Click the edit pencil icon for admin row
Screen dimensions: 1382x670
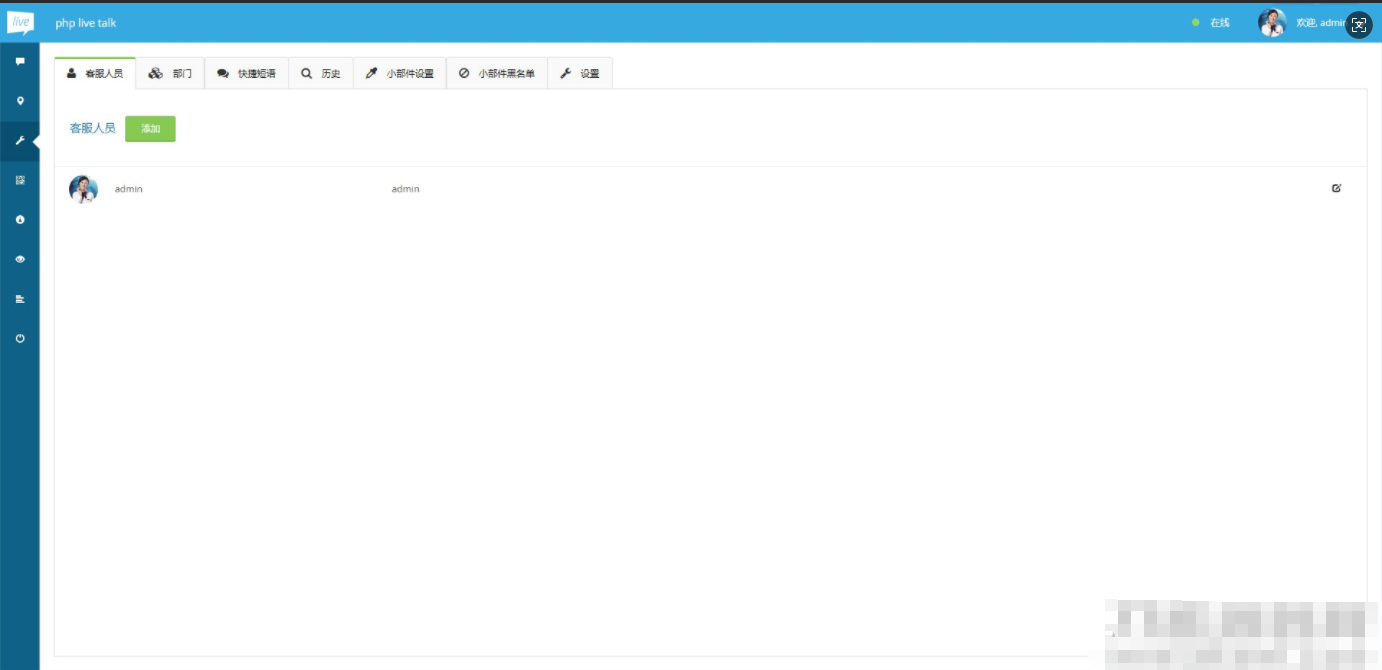1336,188
